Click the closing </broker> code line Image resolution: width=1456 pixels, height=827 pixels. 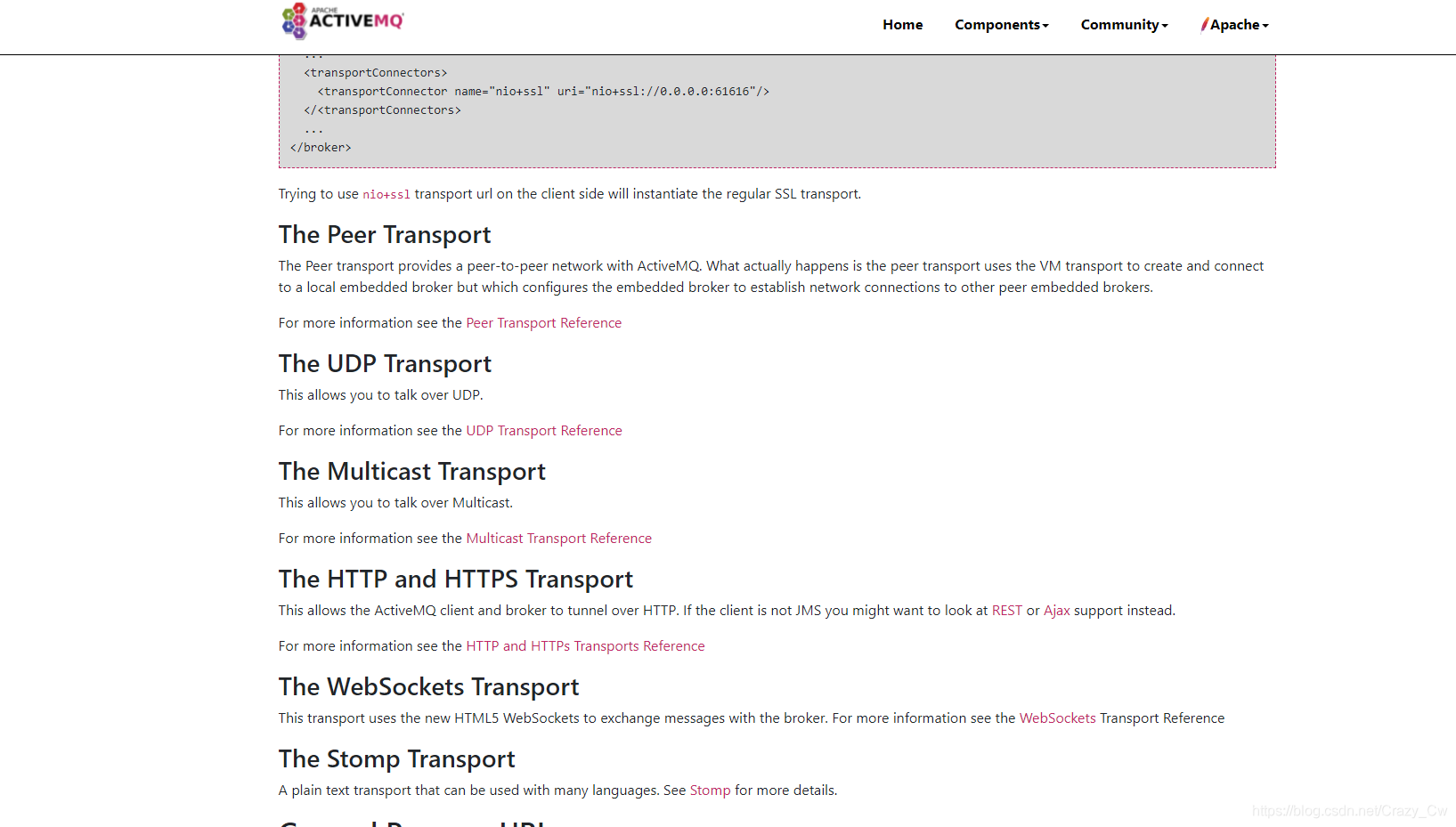coord(321,148)
